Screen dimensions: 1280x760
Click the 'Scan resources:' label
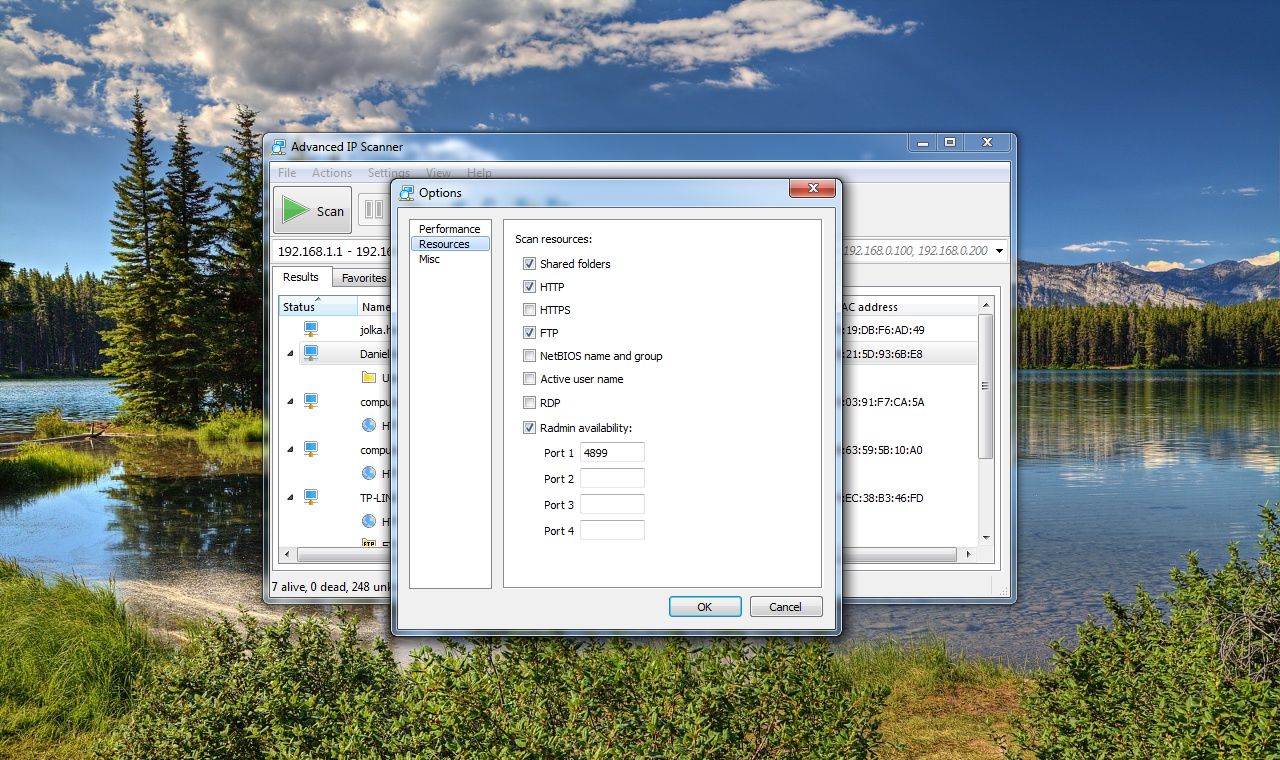tap(554, 239)
